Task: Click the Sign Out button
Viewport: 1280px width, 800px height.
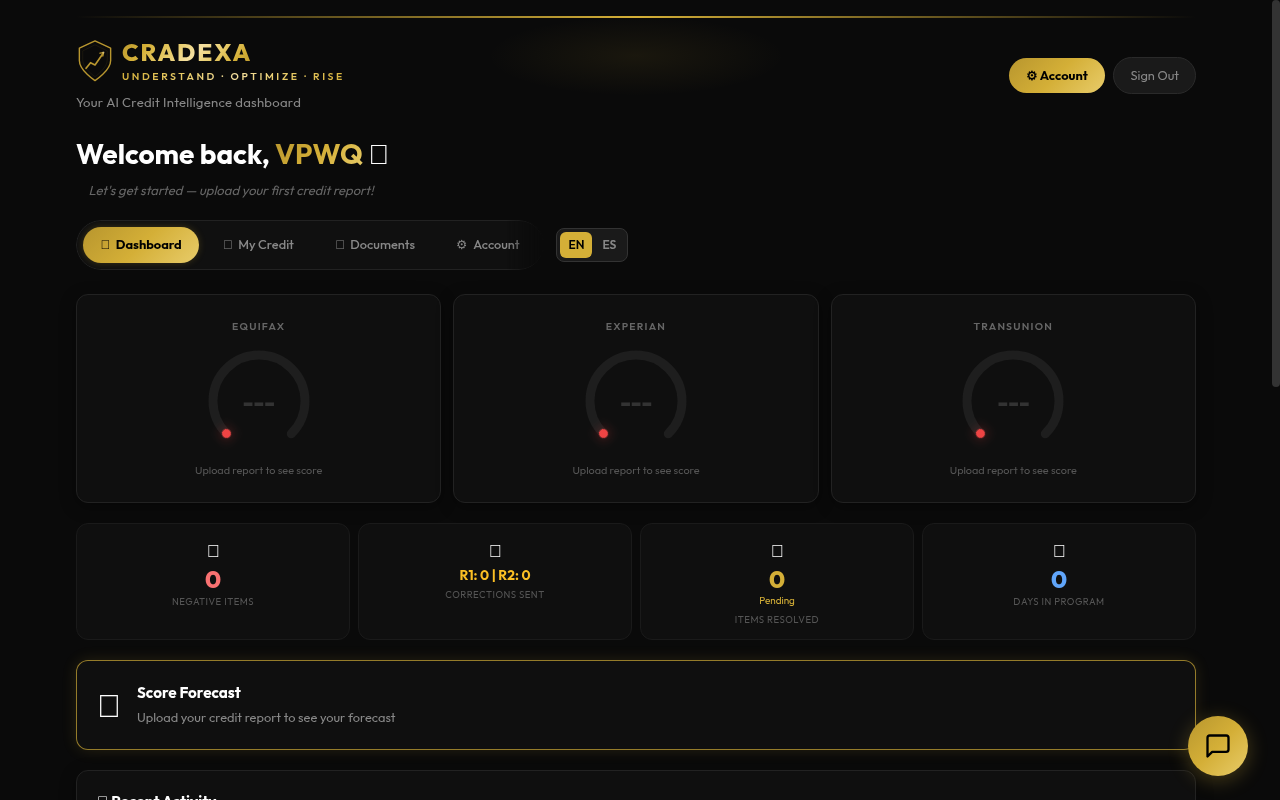Action: pos(1154,76)
